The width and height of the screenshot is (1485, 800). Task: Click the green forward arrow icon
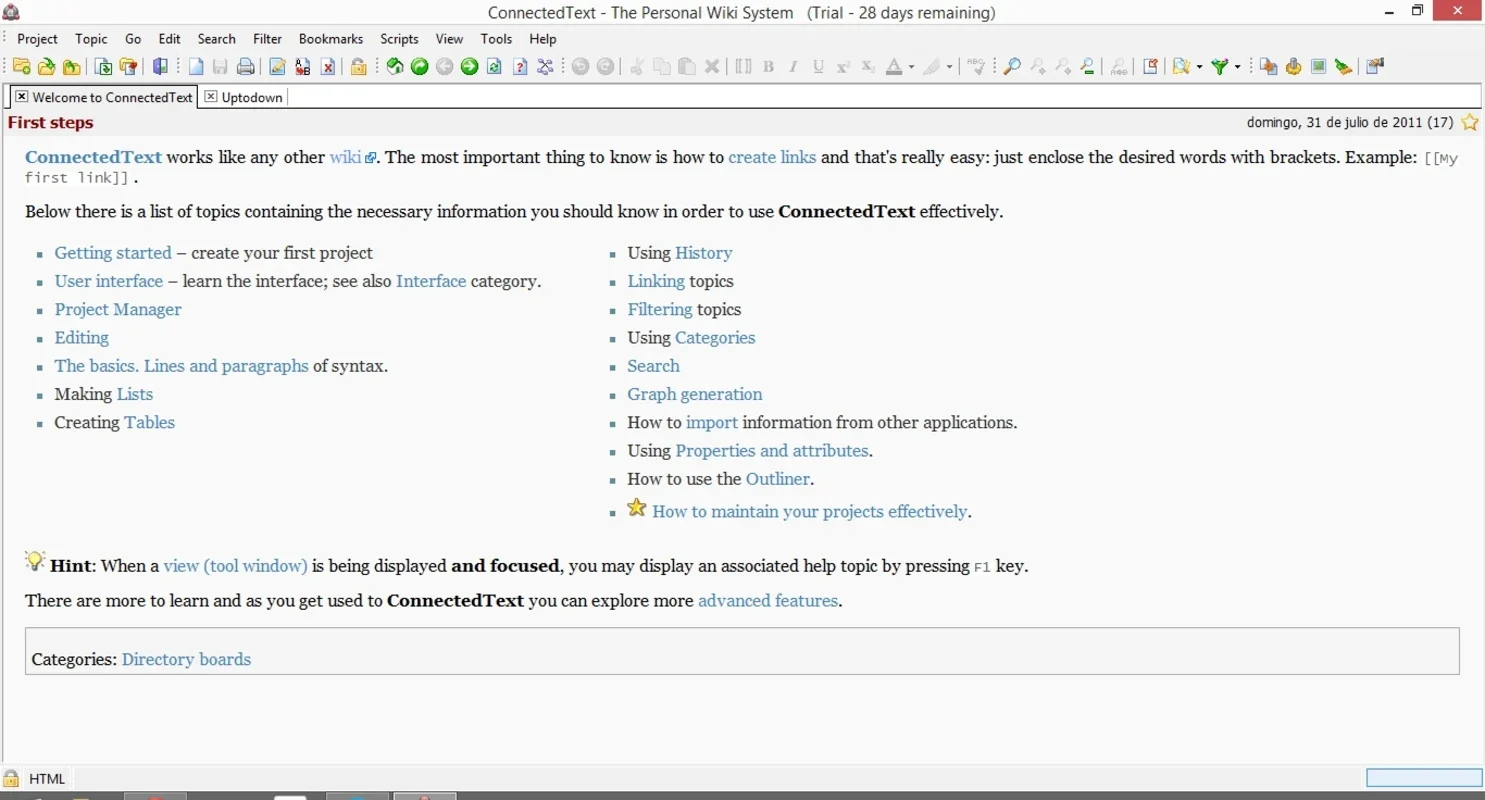469,67
